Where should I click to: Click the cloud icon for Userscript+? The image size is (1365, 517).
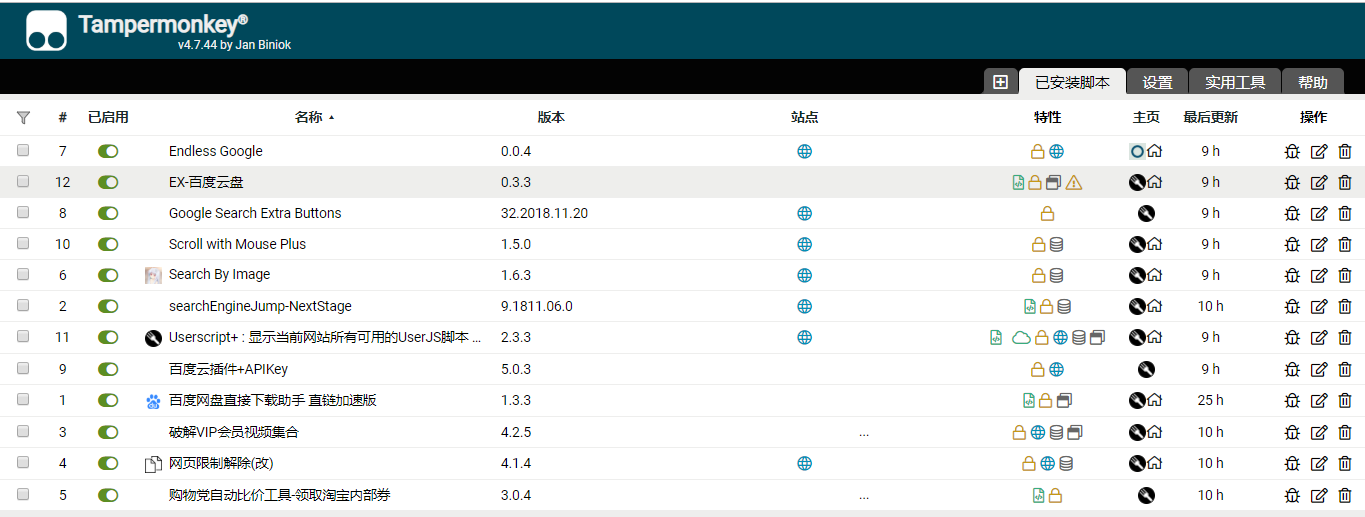pos(1021,338)
